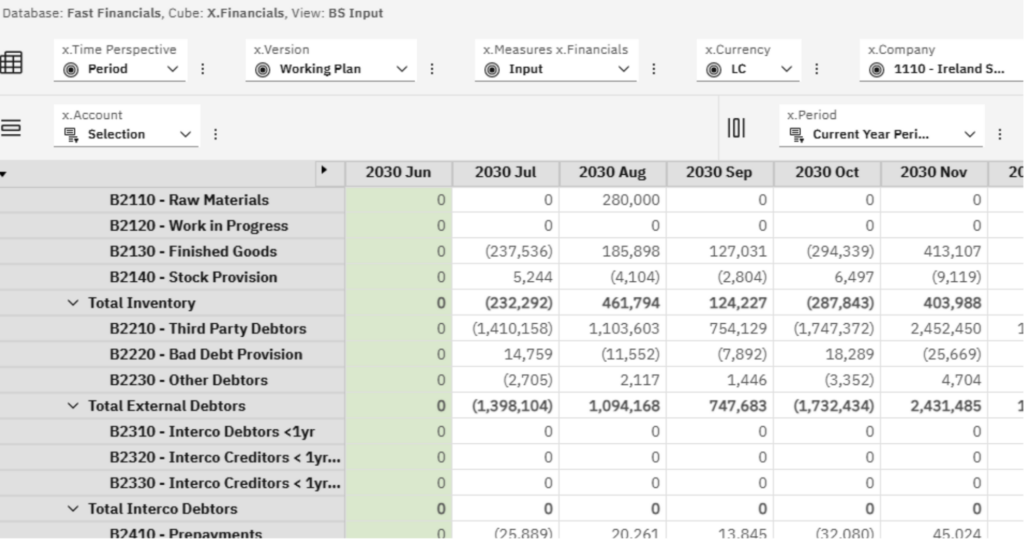Collapse the Total External Debtors row
Screen dimensions: 1024x539
(x=73, y=406)
